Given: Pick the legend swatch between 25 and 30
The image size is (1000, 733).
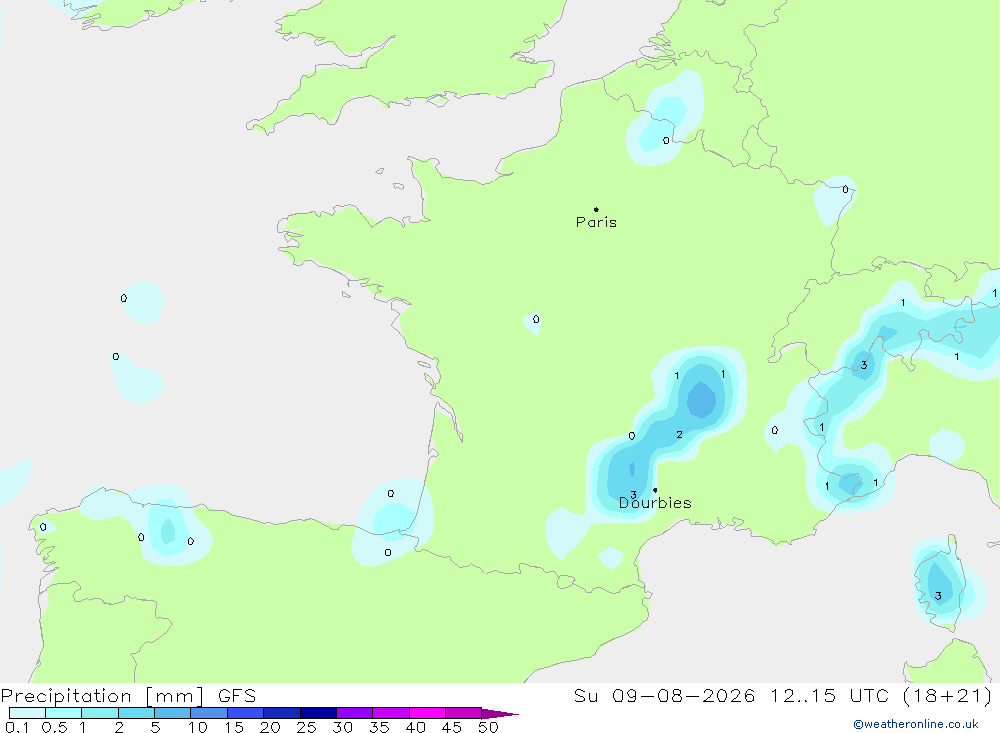Looking at the screenshot, I should click(x=318, y=713).
